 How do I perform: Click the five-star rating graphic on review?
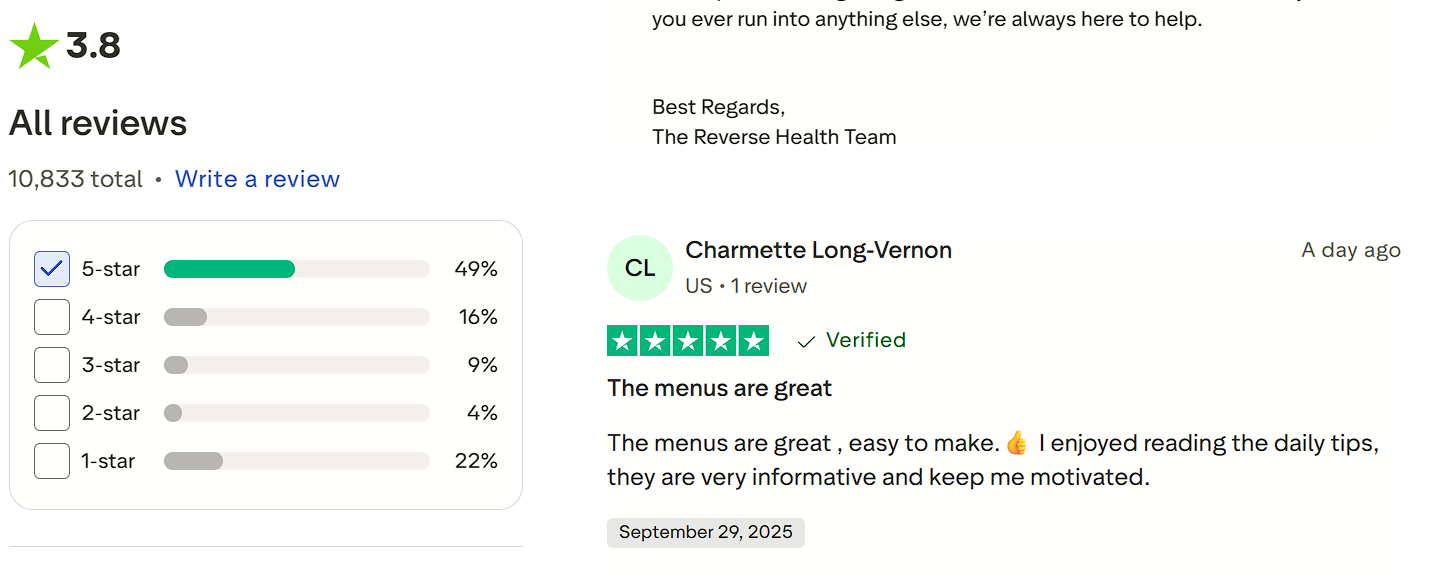point(688,341)
